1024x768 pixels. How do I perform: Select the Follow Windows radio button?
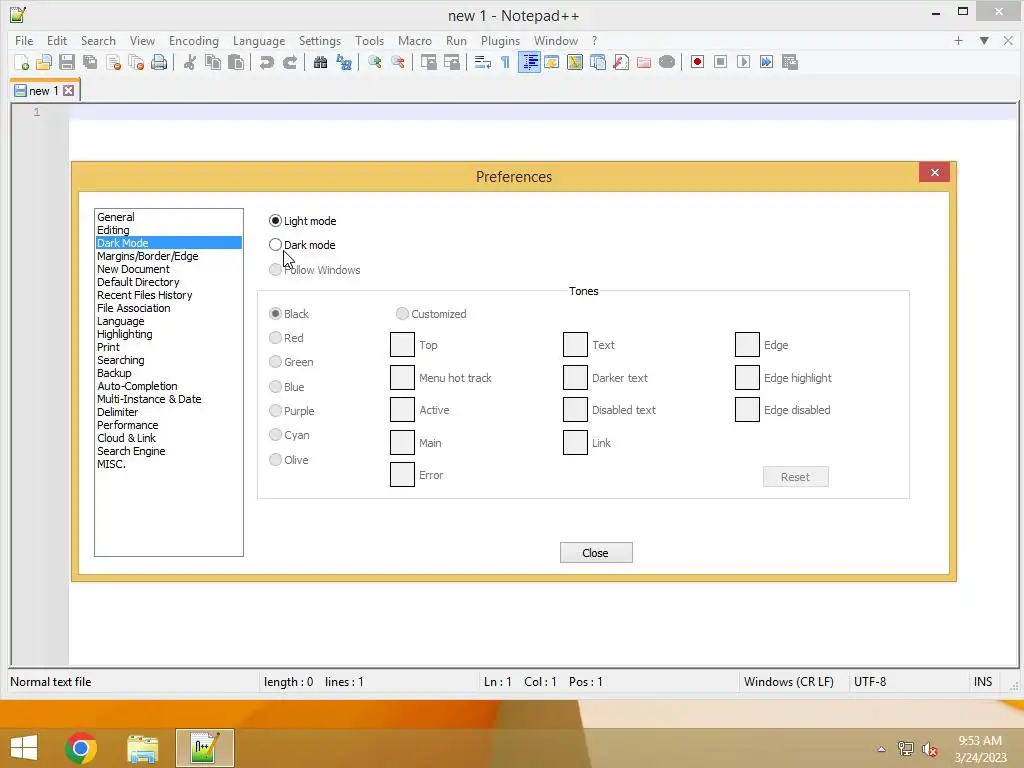276,270
